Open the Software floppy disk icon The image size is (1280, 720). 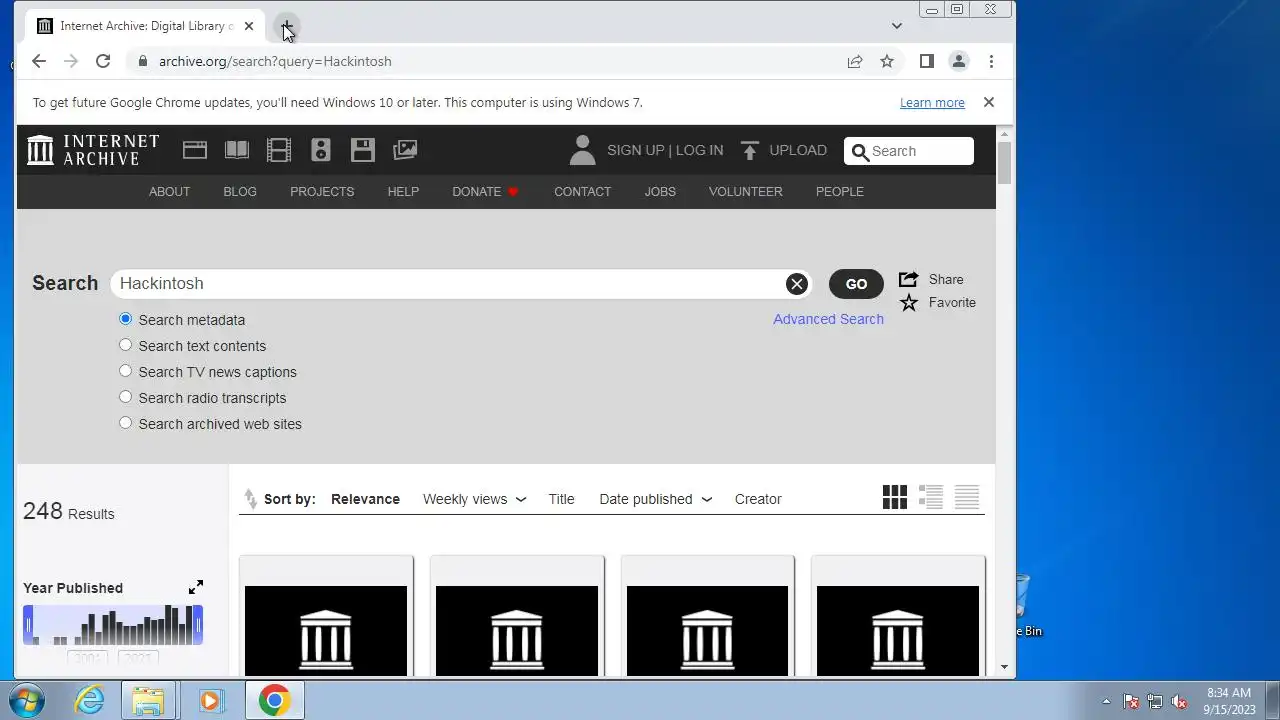click(363, 150)
